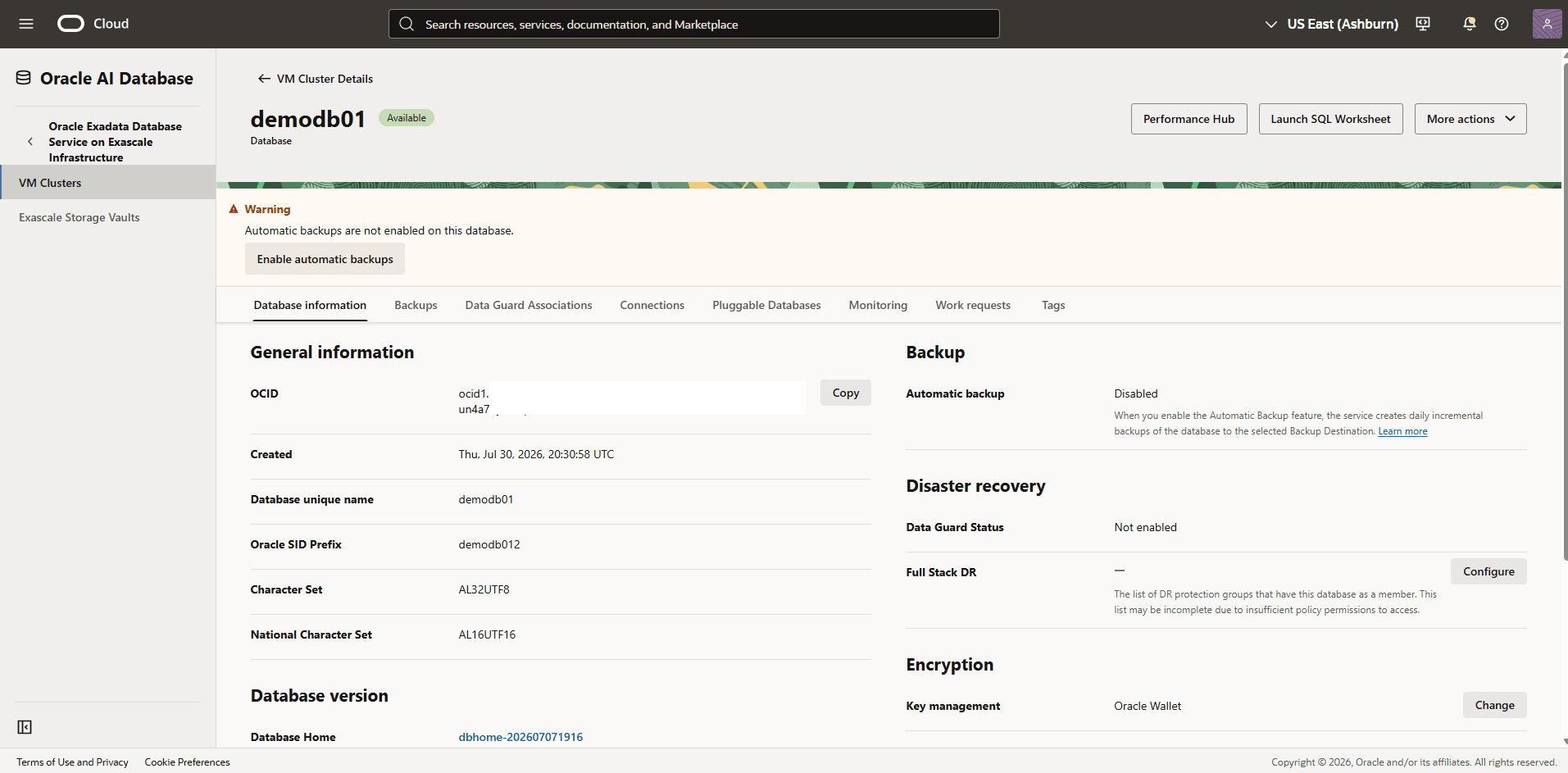Open the Learn more backup link

point(1402,431)
